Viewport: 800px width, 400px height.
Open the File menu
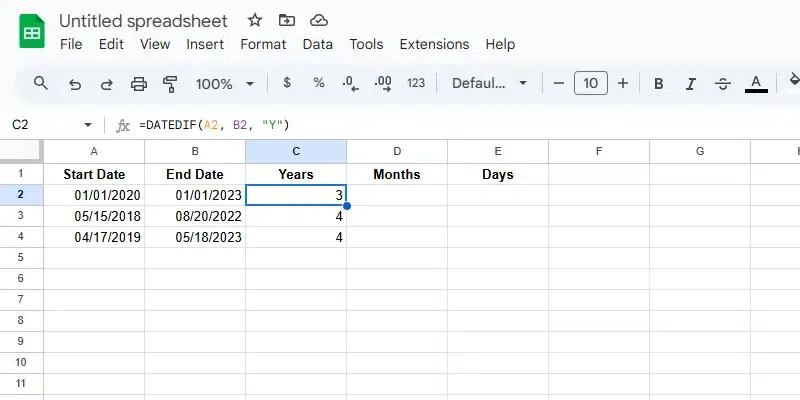click(x=71, y=44)
